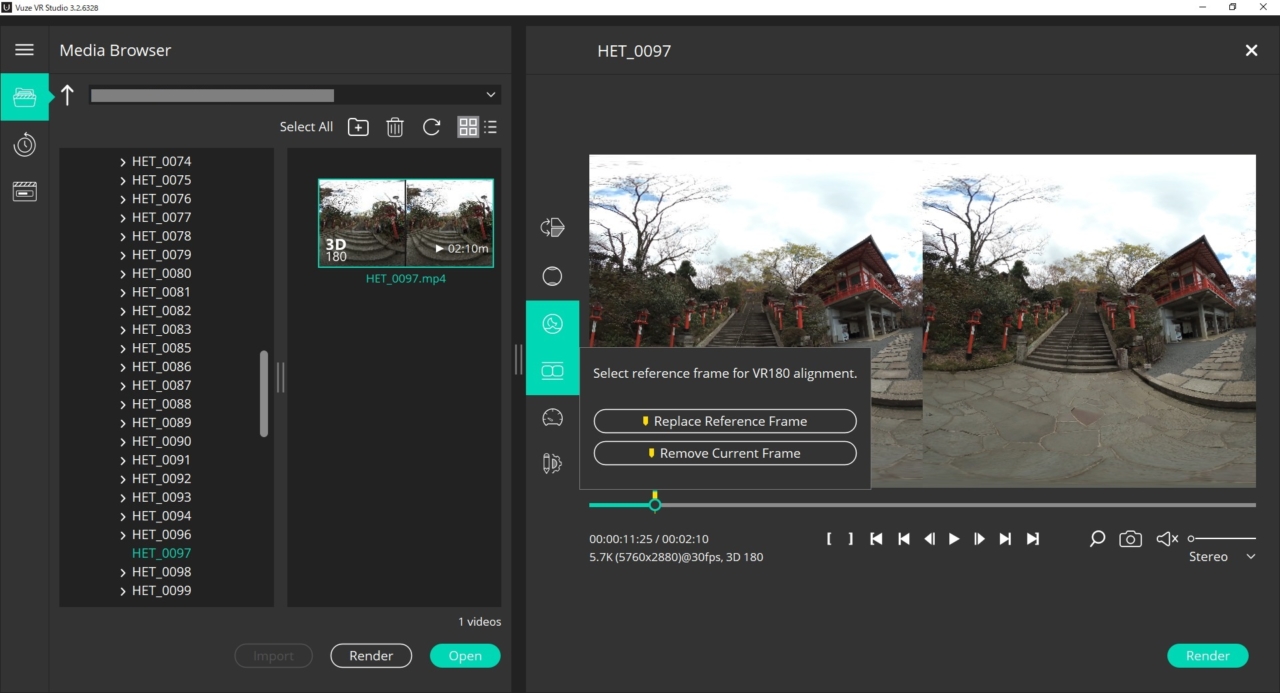Click Remove Current Frame
The width and height of the screenshot is (1280, 693).
click(x=725, y=453)
